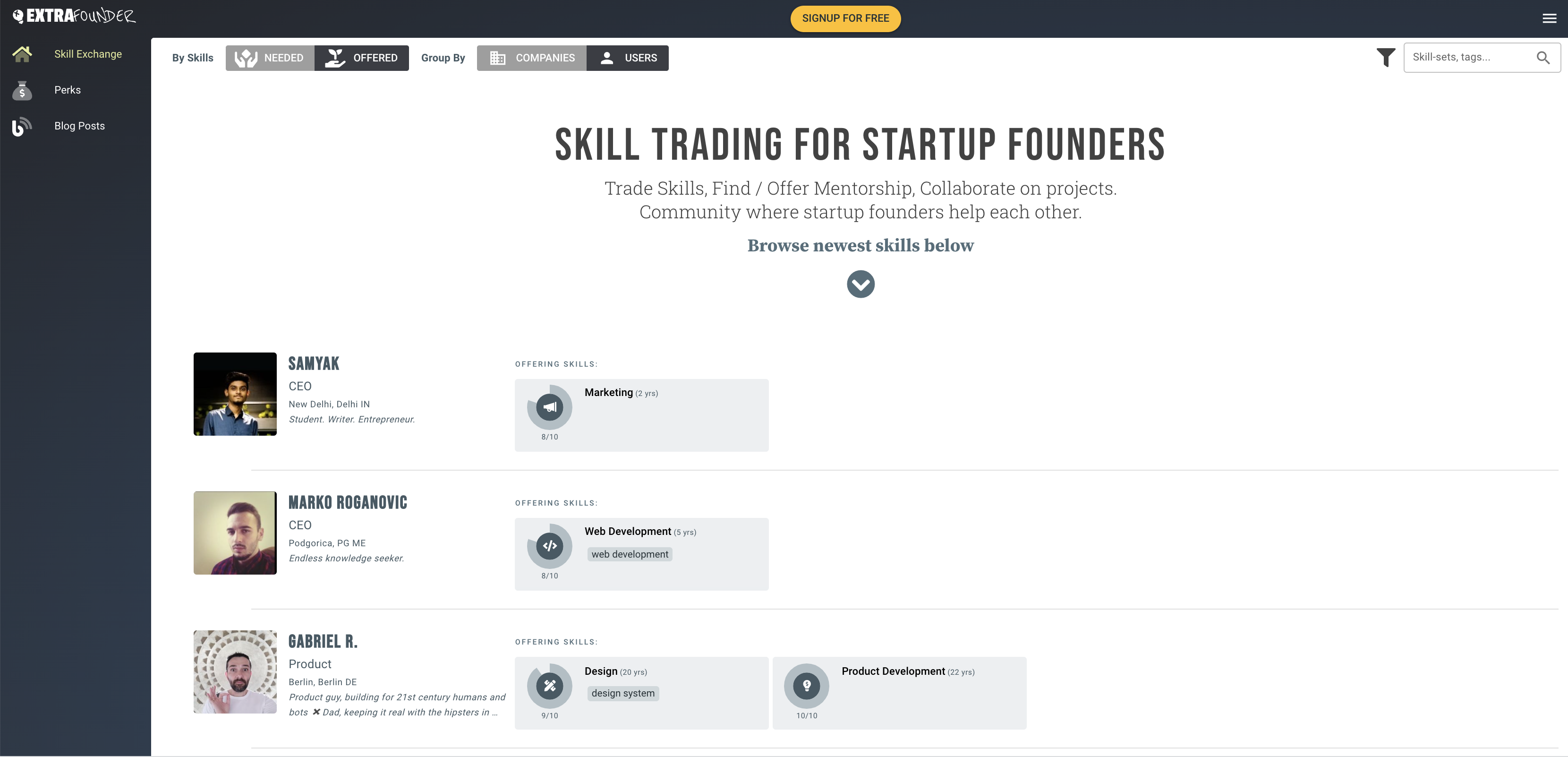This screenshot has width=1568, height=757.
Task: Click the Skill-sets, tags search field
Action: [1467, 57]
